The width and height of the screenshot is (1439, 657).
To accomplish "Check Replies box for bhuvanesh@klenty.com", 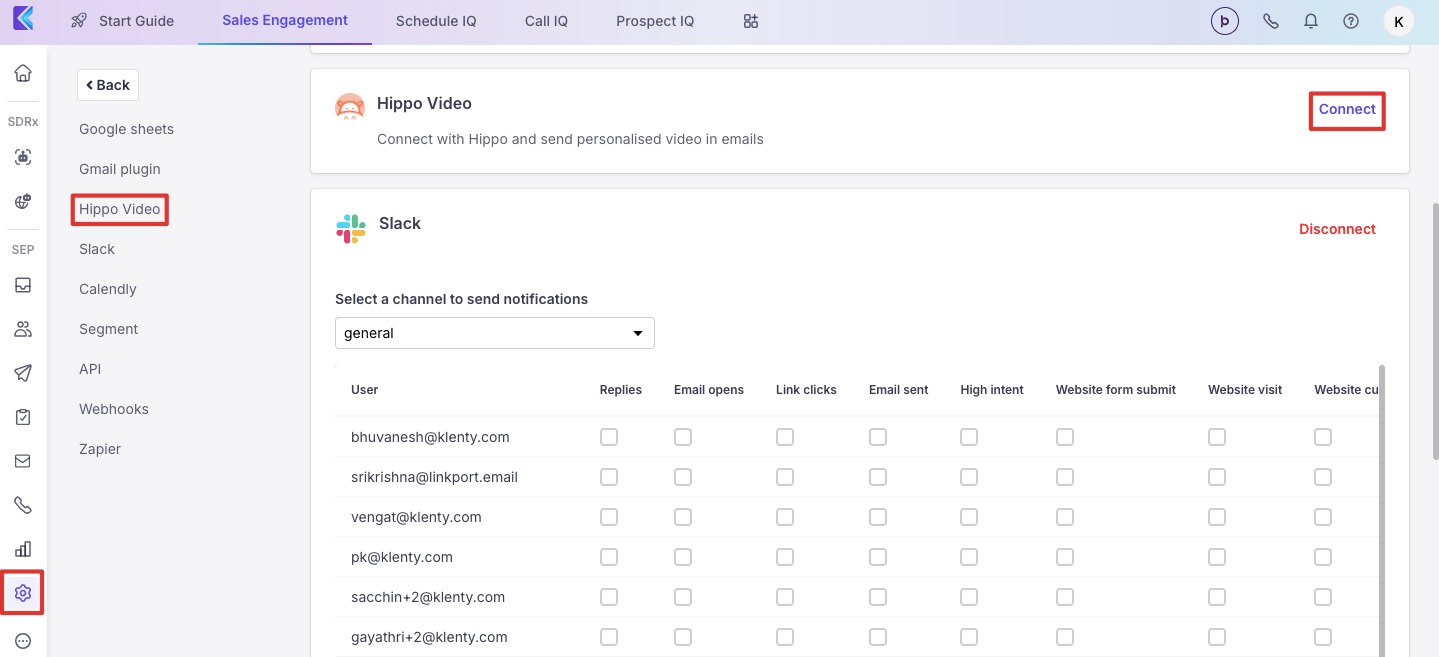I will (609, 437).
